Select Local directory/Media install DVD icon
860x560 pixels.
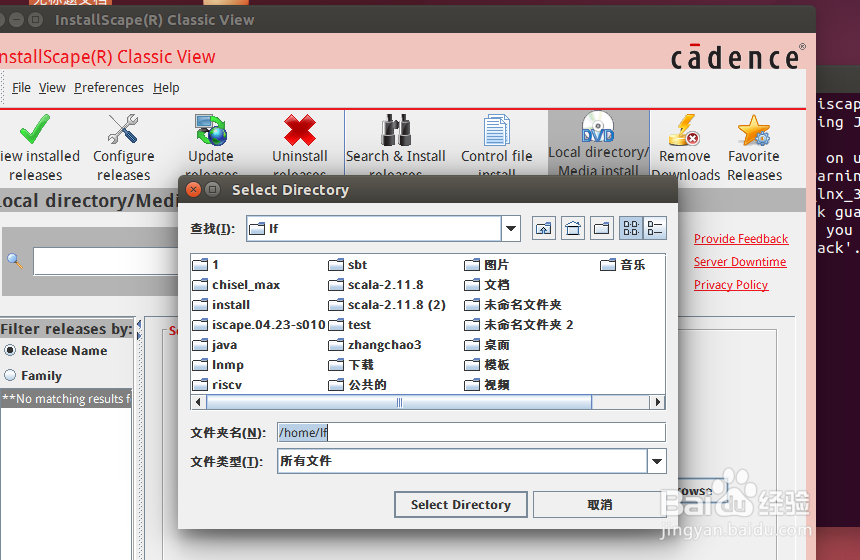pyautogui.click(x=598, y=127)
